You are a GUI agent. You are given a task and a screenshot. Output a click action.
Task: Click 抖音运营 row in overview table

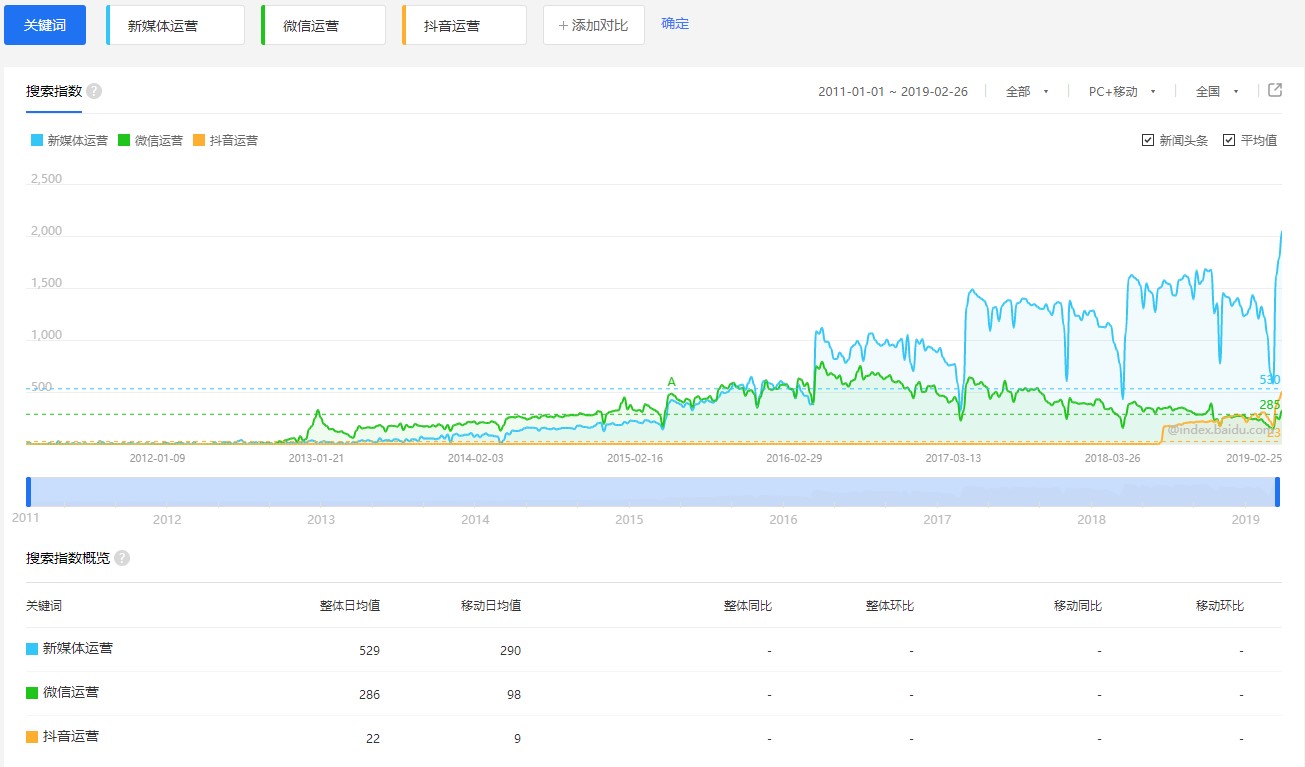pyautogui.click(x=653, y=738)
